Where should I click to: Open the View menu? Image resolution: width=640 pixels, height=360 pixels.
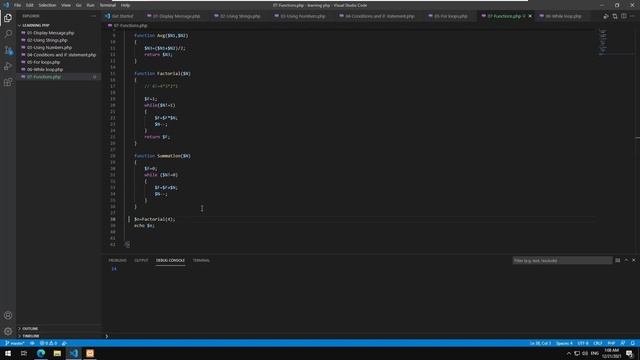pyautogui.click(x=66, y=5)
